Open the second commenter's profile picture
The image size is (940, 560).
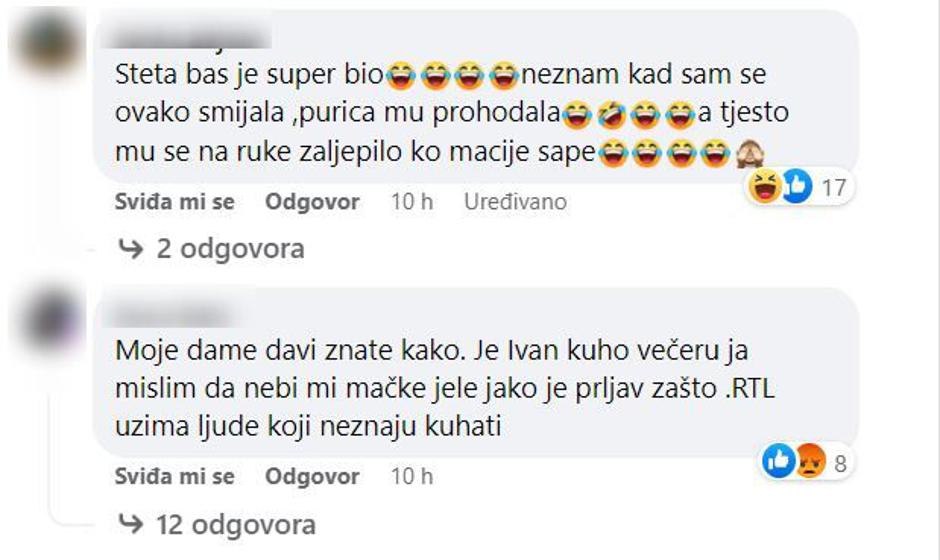pos(50,321)
